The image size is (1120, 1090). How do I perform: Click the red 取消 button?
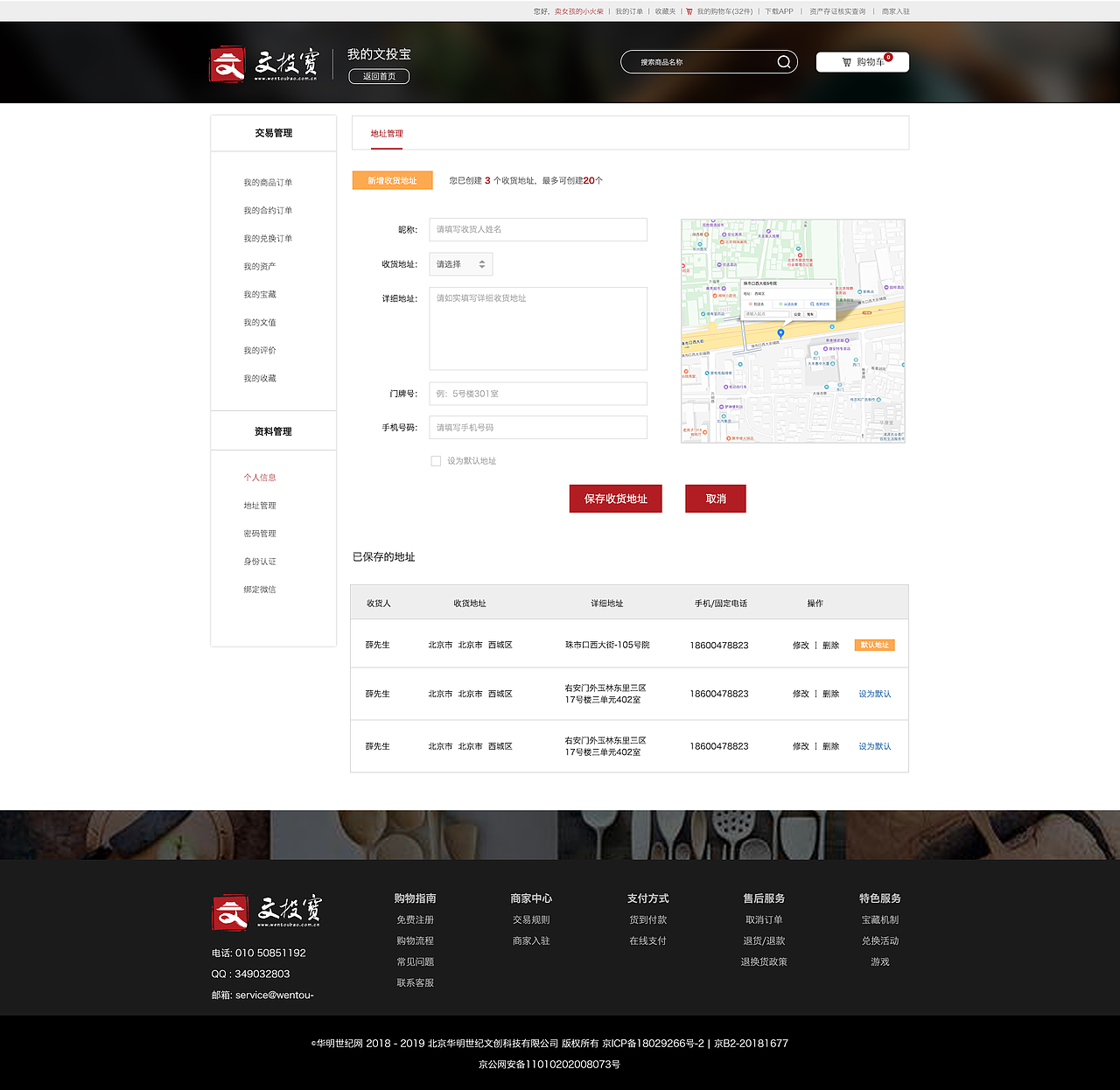pyautogui.click(x=716, y=499)
